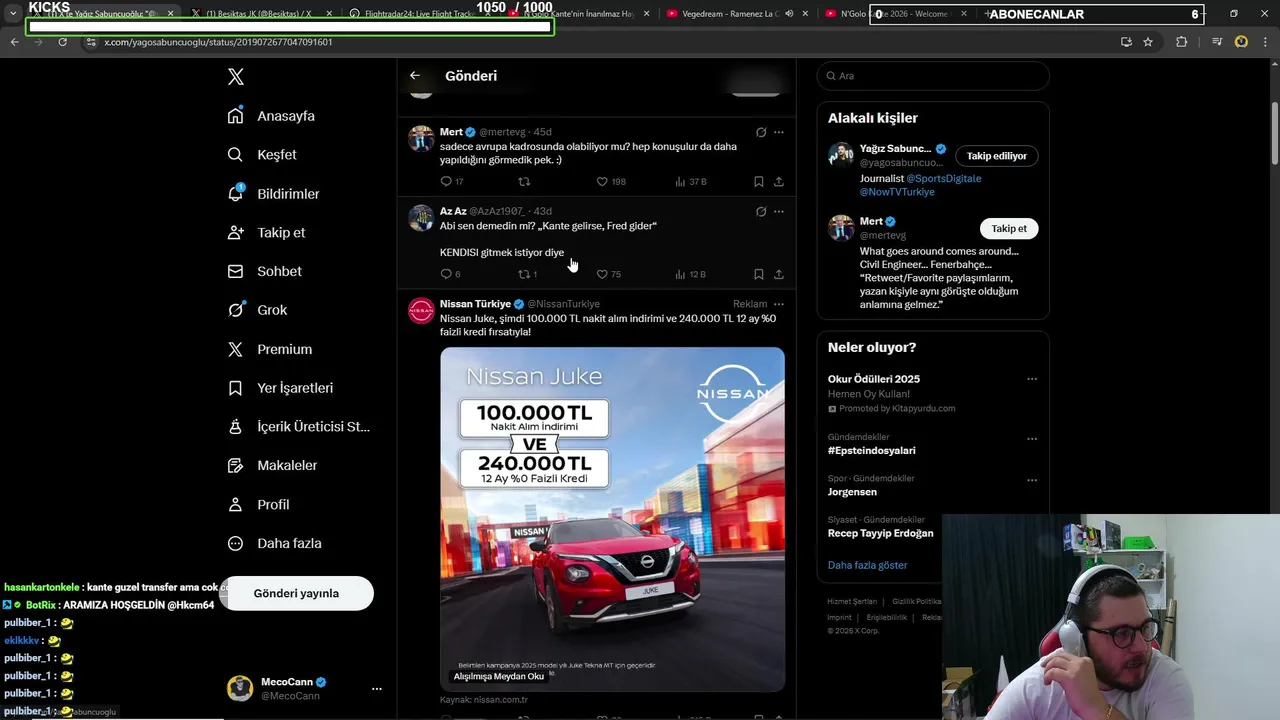
Task: Open Chrome extensions puzzle icon
Action: (1181, 42)
